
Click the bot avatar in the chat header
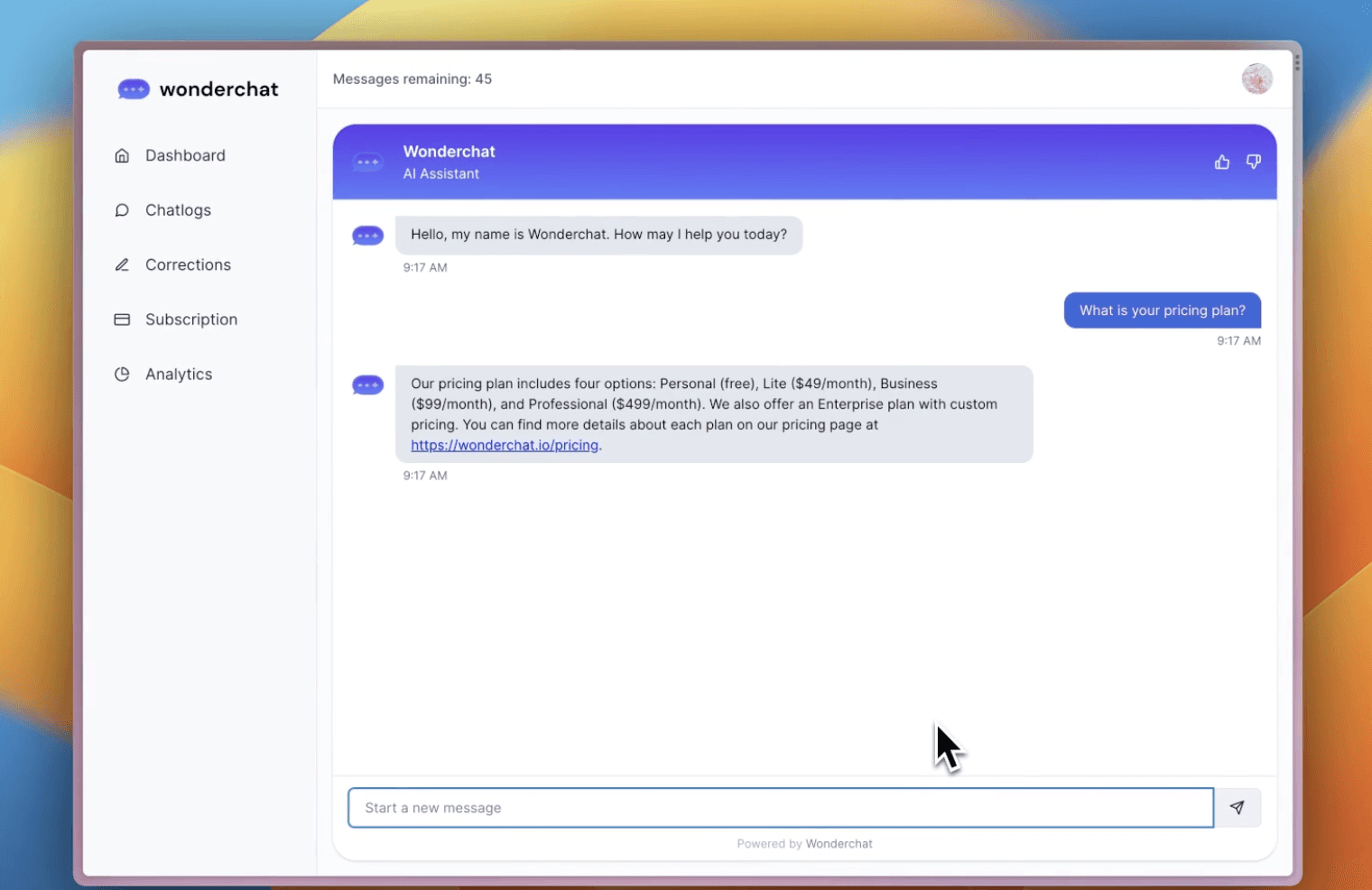pos(368,162)
